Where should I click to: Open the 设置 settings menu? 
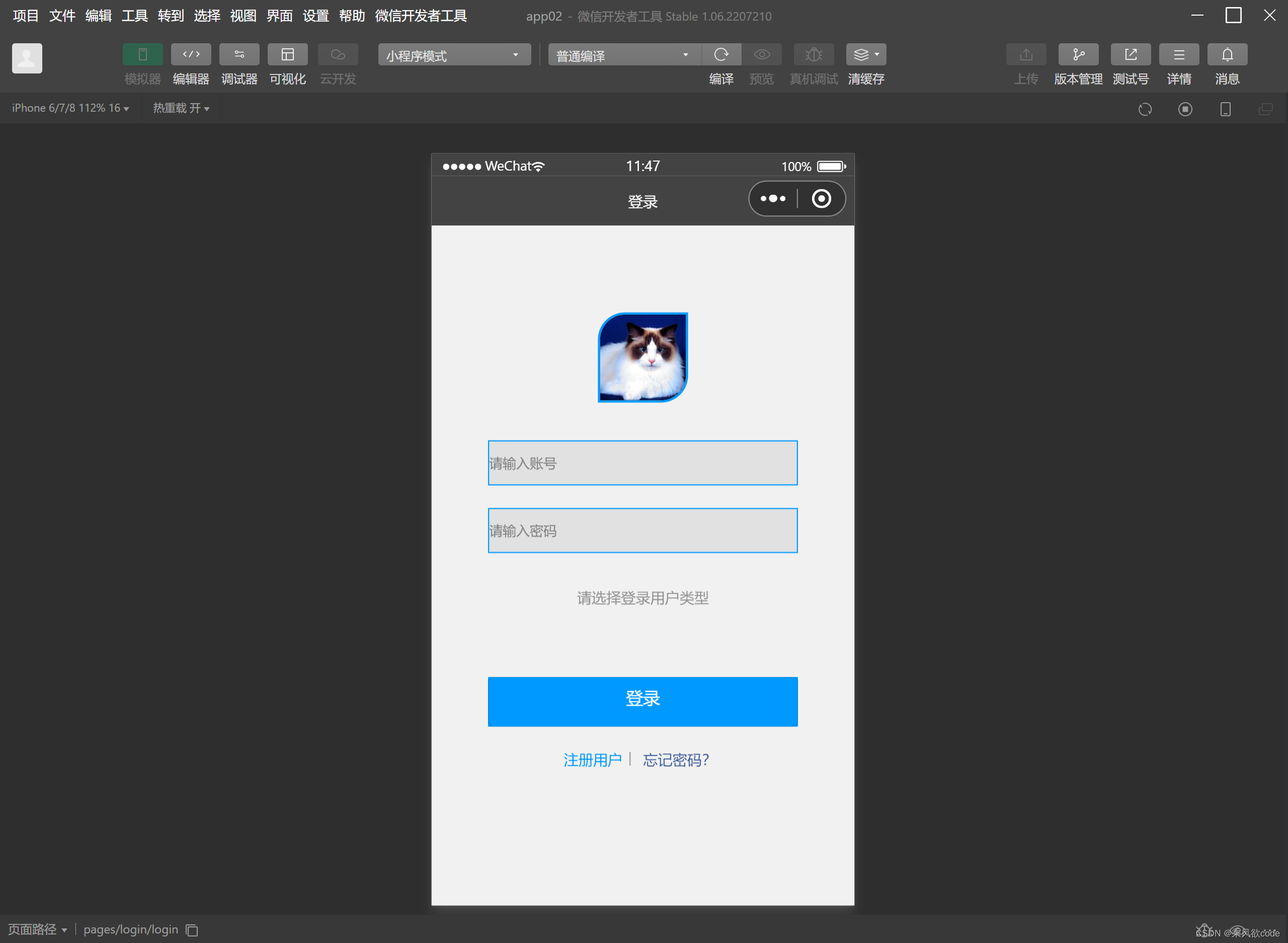315,16
